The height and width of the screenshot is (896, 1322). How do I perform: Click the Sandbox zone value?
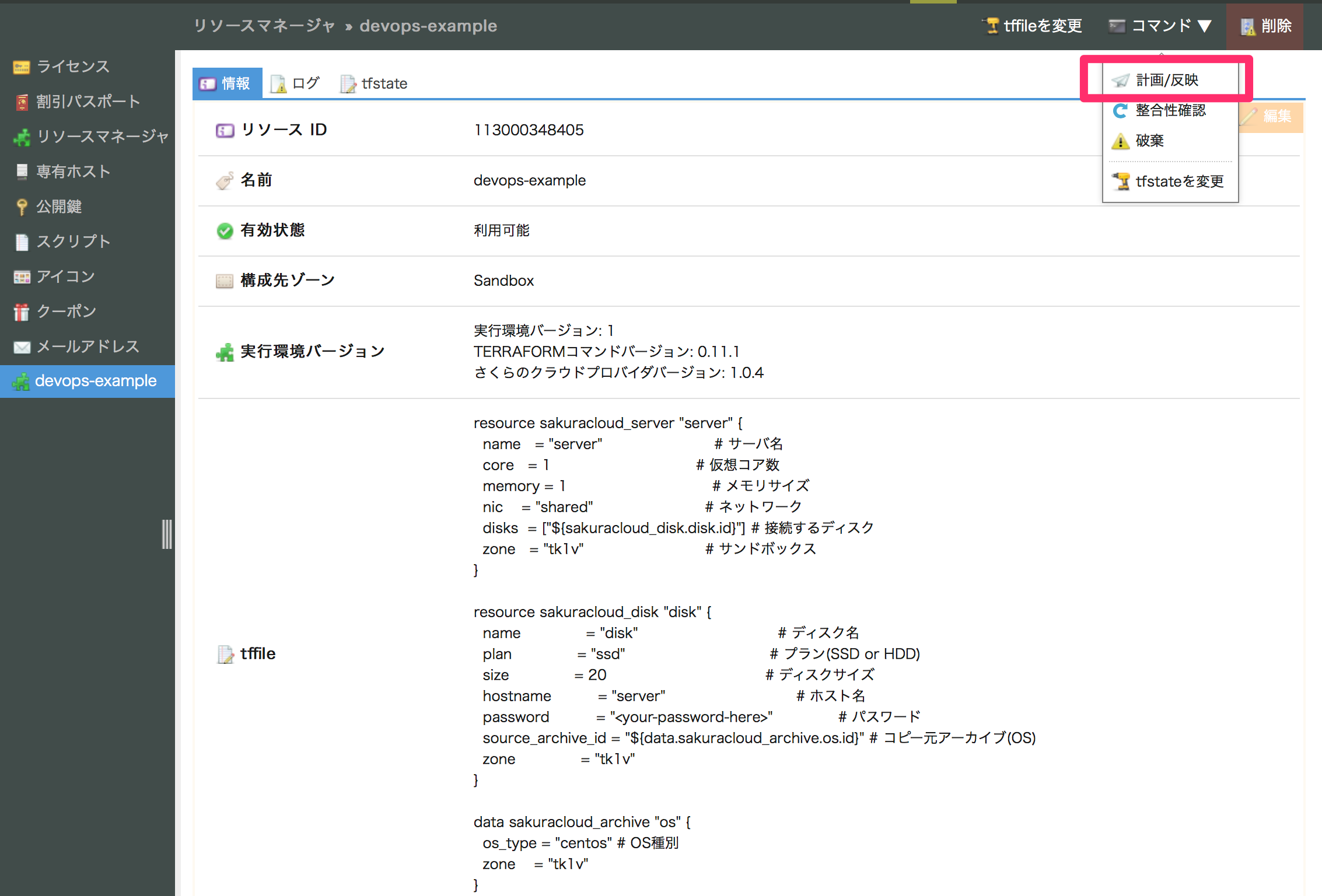[503, 281]
